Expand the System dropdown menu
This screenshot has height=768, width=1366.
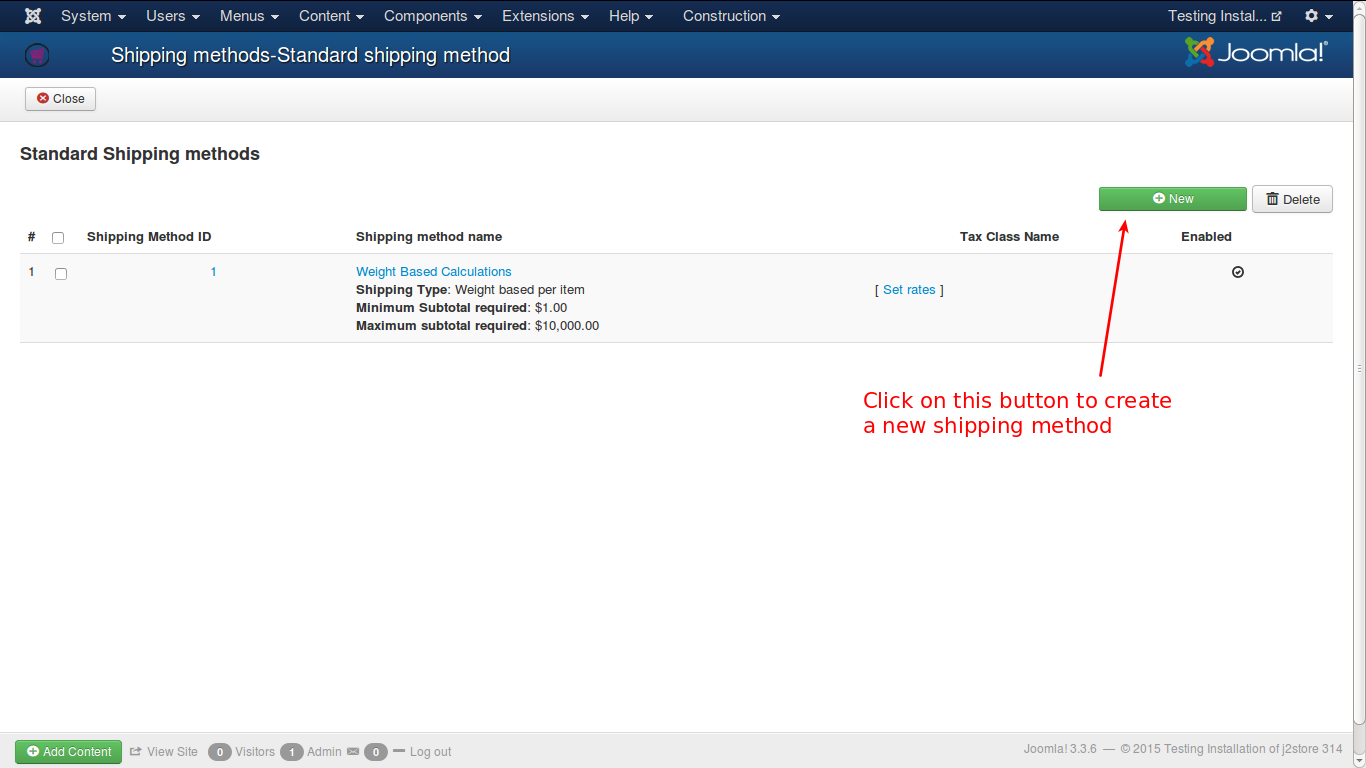point(93,16)
